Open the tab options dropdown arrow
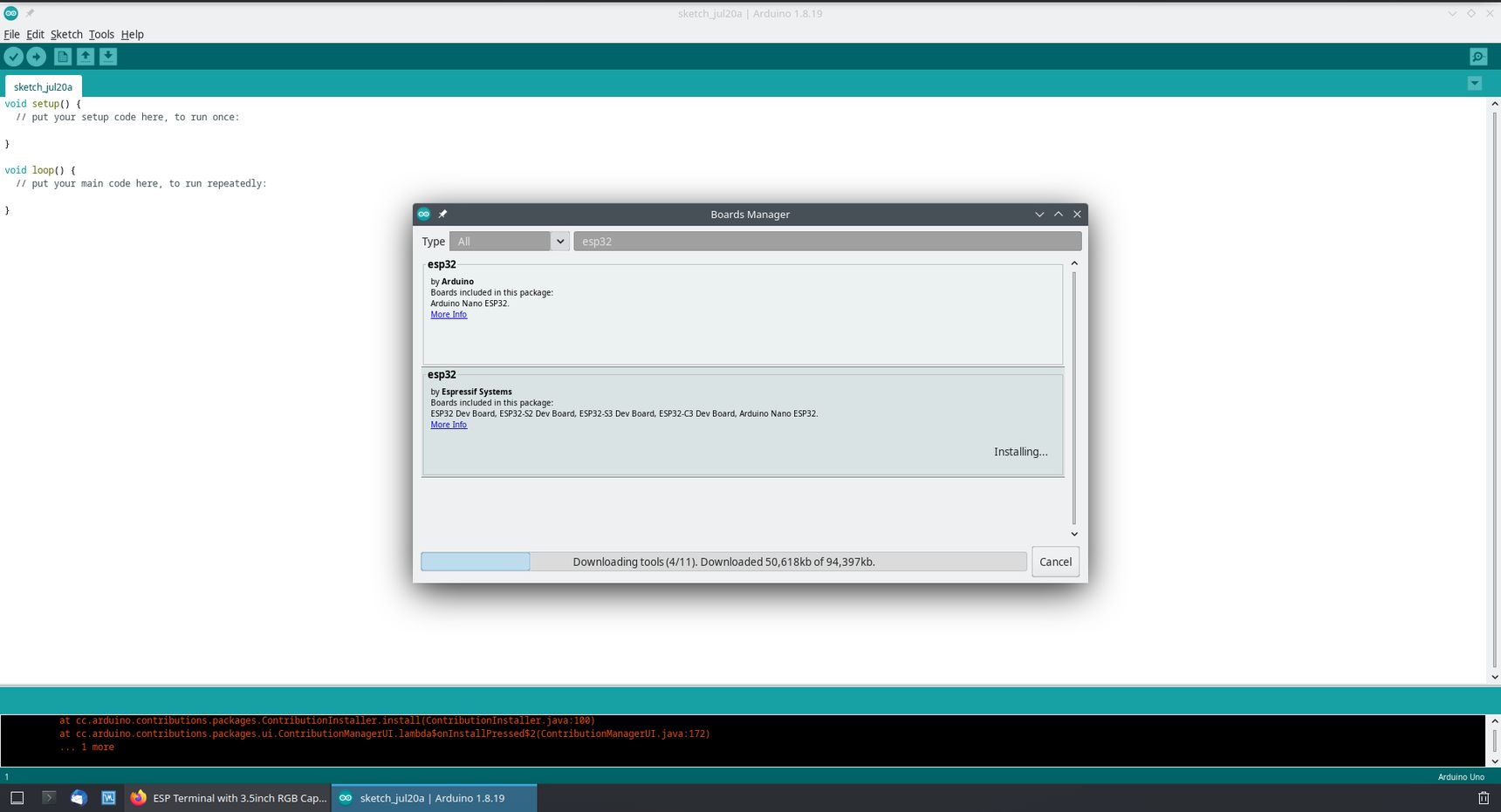 1475,84
